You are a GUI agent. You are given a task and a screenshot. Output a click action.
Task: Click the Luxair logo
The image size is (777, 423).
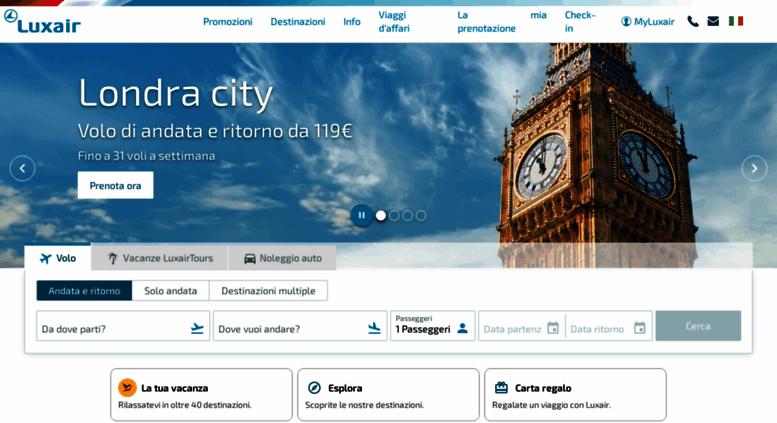click(x=42, y=21)
